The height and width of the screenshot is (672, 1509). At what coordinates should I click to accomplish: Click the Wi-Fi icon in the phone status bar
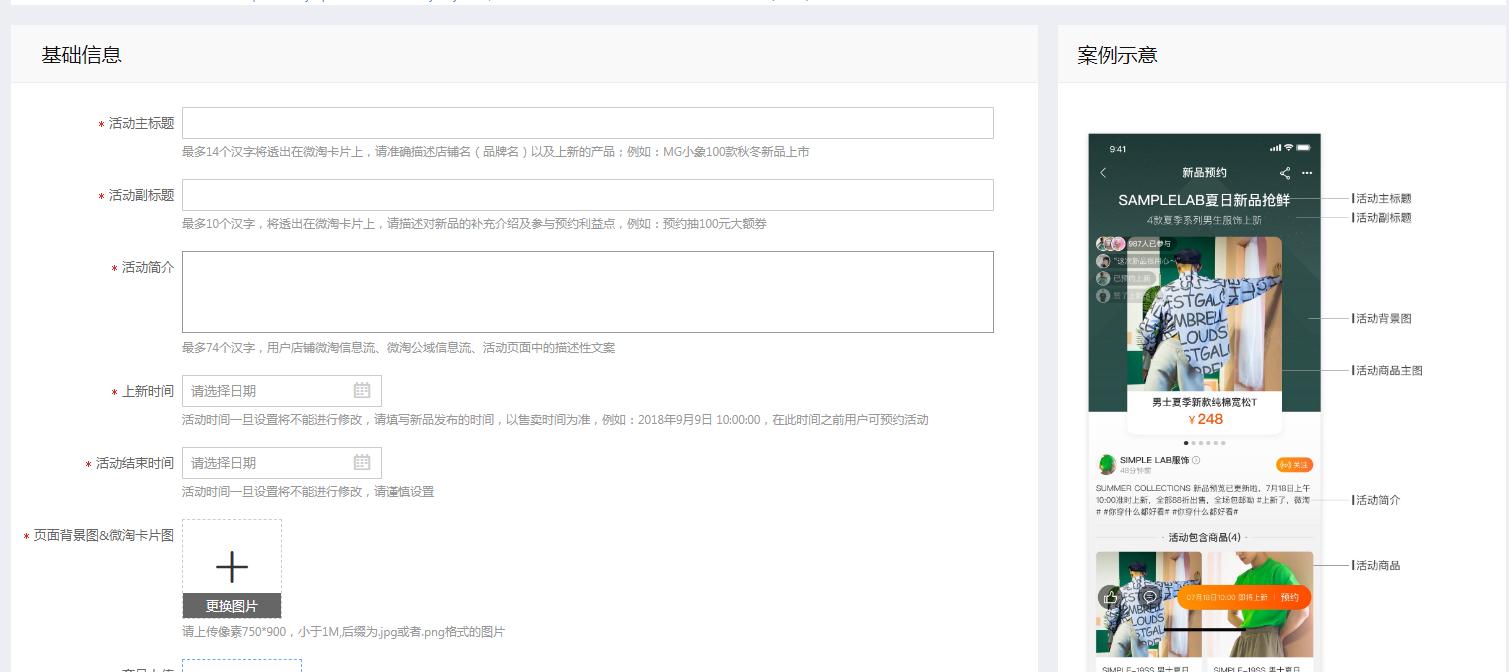(x=1289, y=148)
